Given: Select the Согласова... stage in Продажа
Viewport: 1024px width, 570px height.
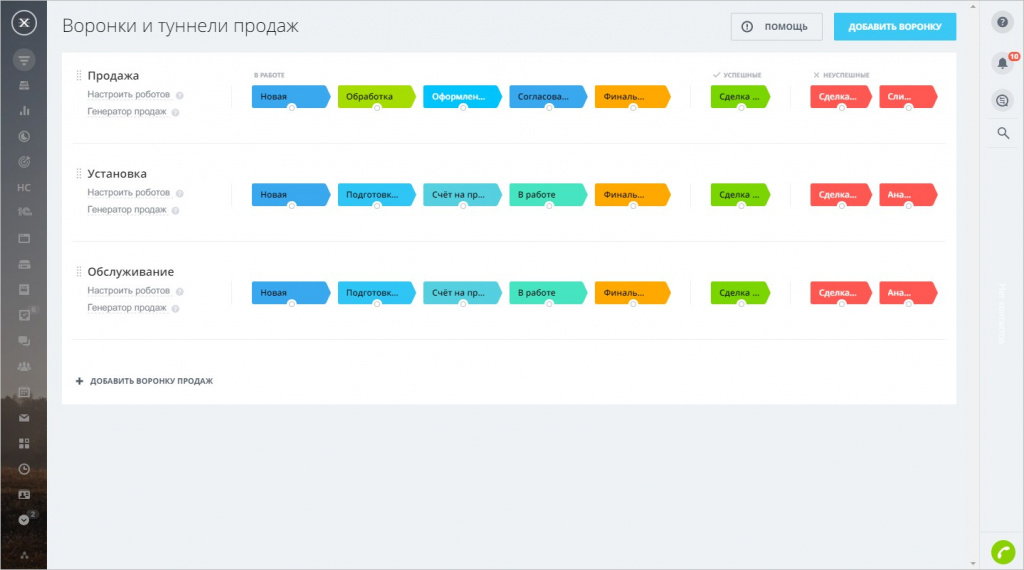Looking at the screenshot, I should [x=548, y=97].
